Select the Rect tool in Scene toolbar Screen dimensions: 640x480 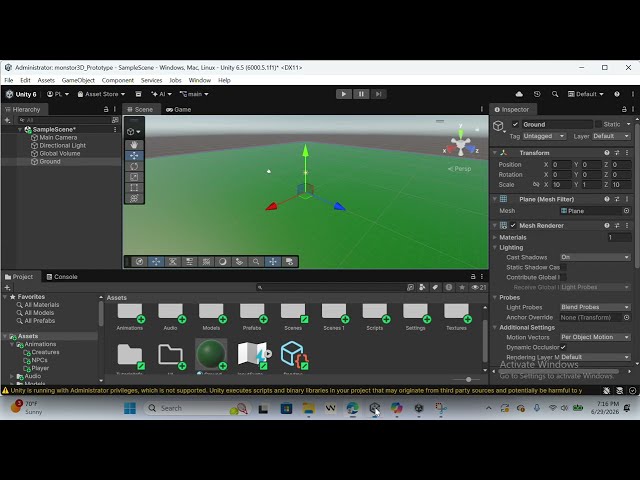coord(134,188)
